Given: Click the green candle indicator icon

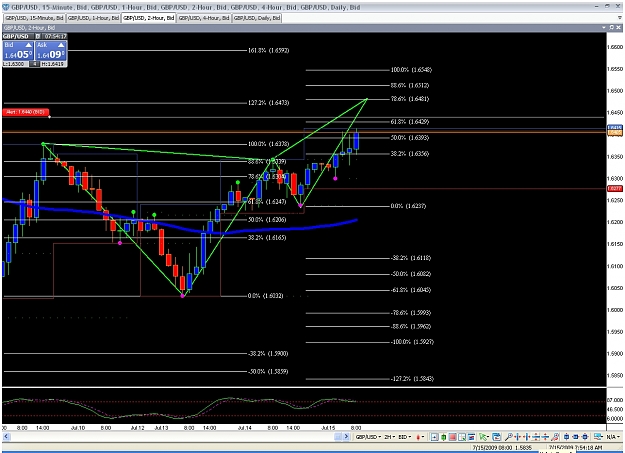Looking at the screenshot, I should [443, 437].
